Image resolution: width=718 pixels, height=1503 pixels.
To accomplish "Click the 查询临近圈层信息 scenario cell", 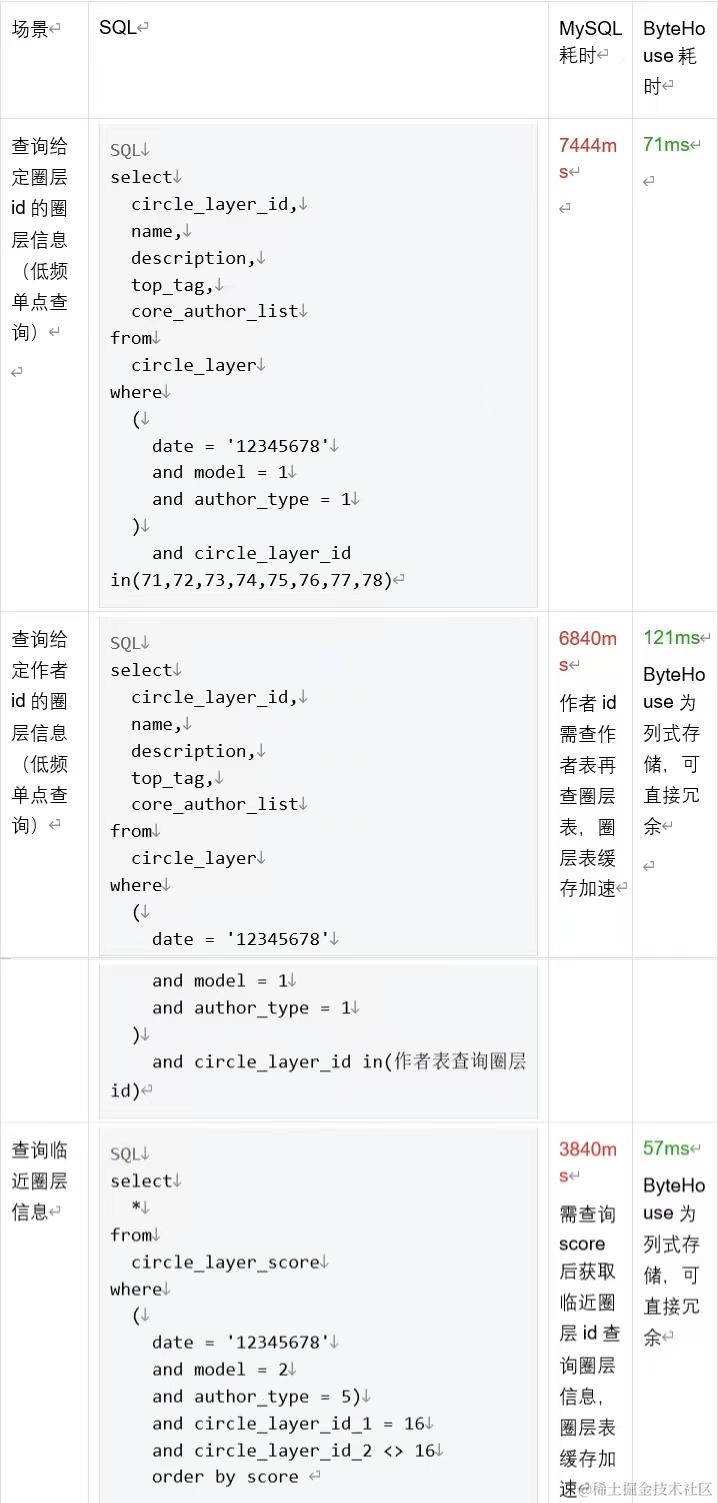I will coord(40,1181).
